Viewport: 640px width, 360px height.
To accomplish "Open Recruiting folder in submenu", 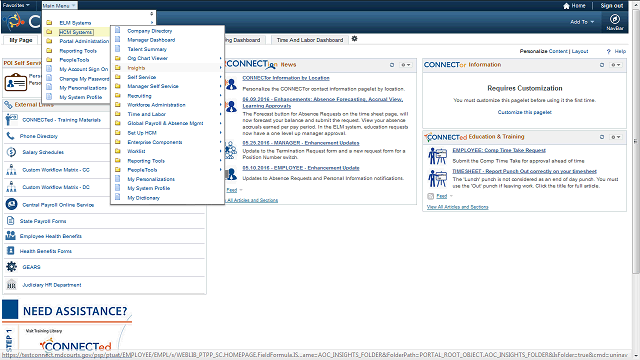I will point(139,96).
